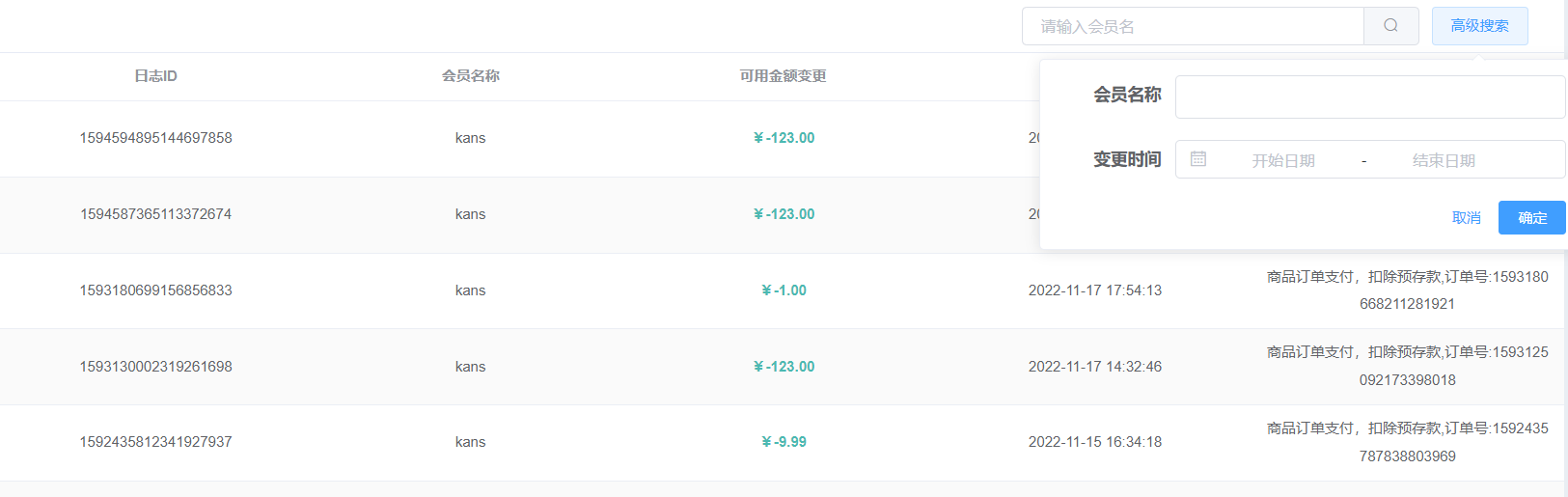Click the 日志ID column header

coord(155,76)
